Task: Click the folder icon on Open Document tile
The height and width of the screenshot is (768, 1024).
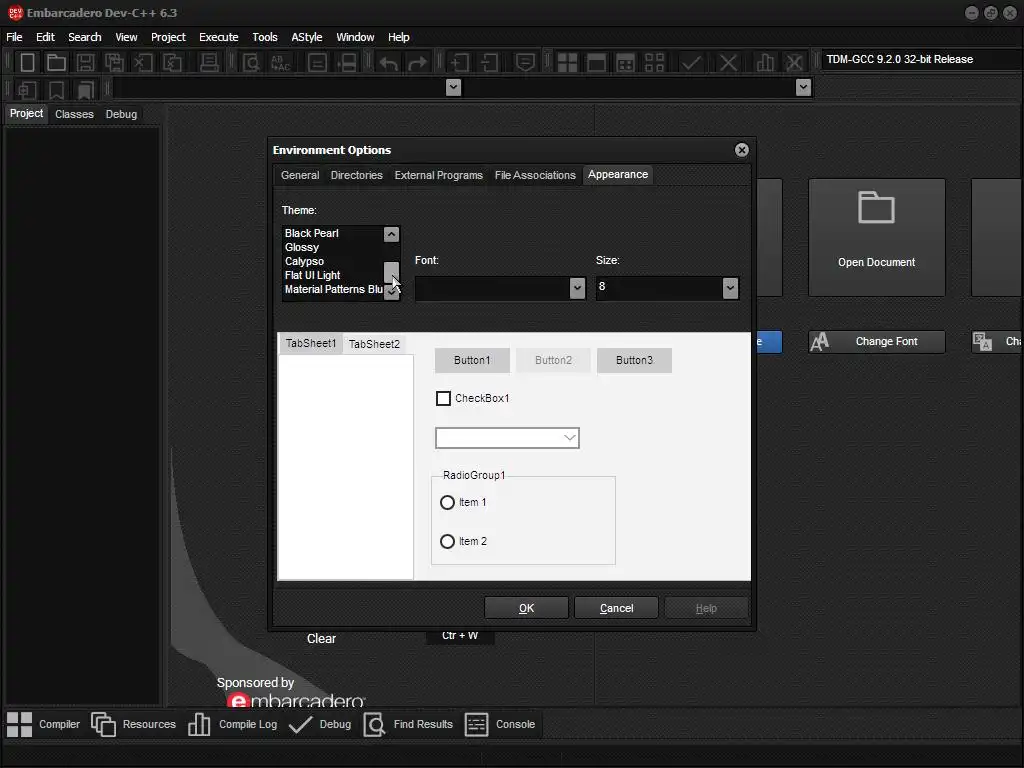Action: pos(876,208)
